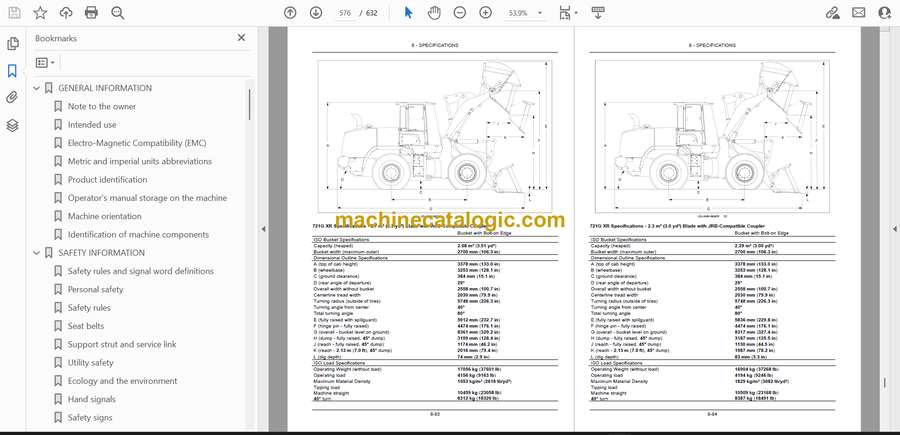Open the Personal safety bookmark
The image size is (900, 435).
pyautogui.click(x=95, y=289)
